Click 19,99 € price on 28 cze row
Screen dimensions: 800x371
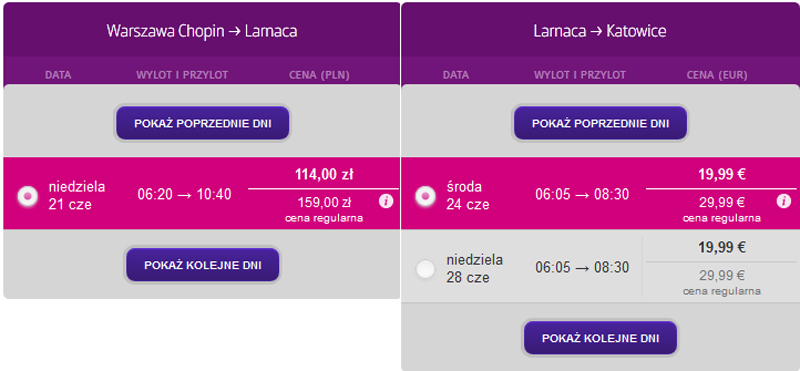coord(722,248)
